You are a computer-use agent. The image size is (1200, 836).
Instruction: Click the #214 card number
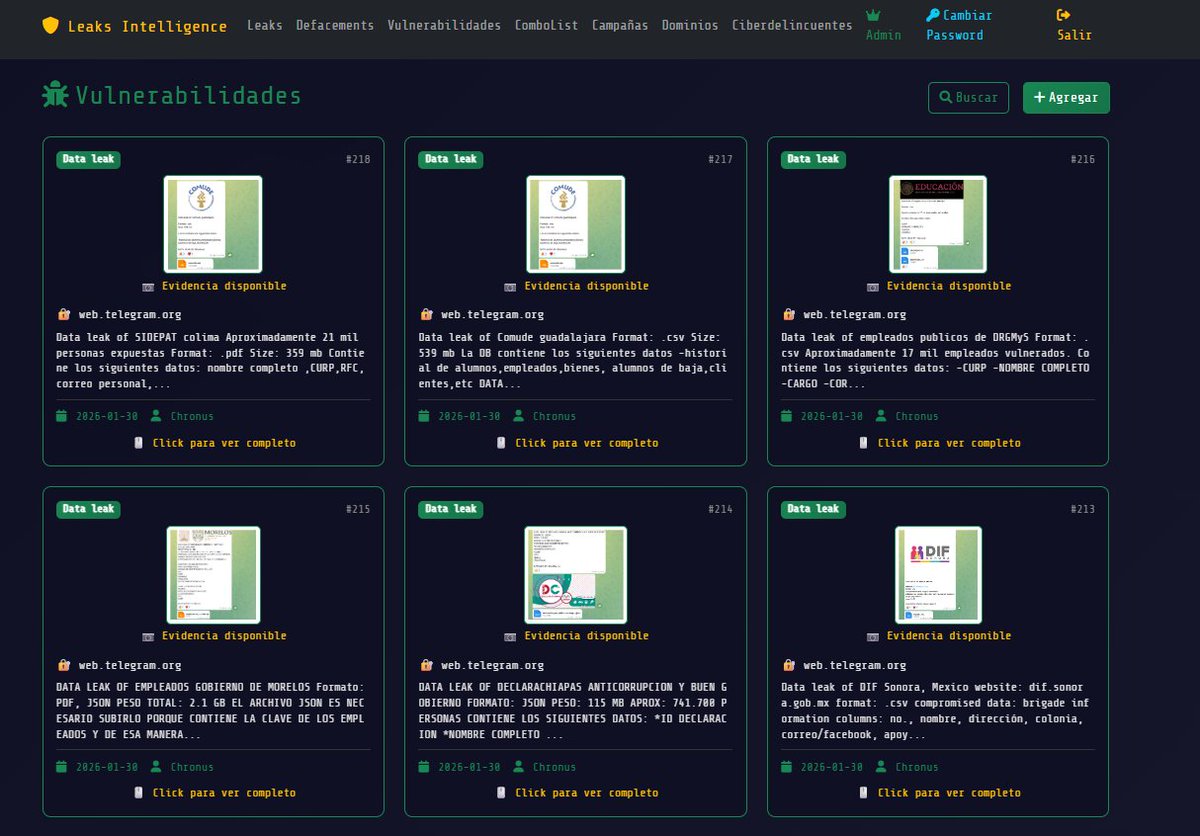coord(720,510)
